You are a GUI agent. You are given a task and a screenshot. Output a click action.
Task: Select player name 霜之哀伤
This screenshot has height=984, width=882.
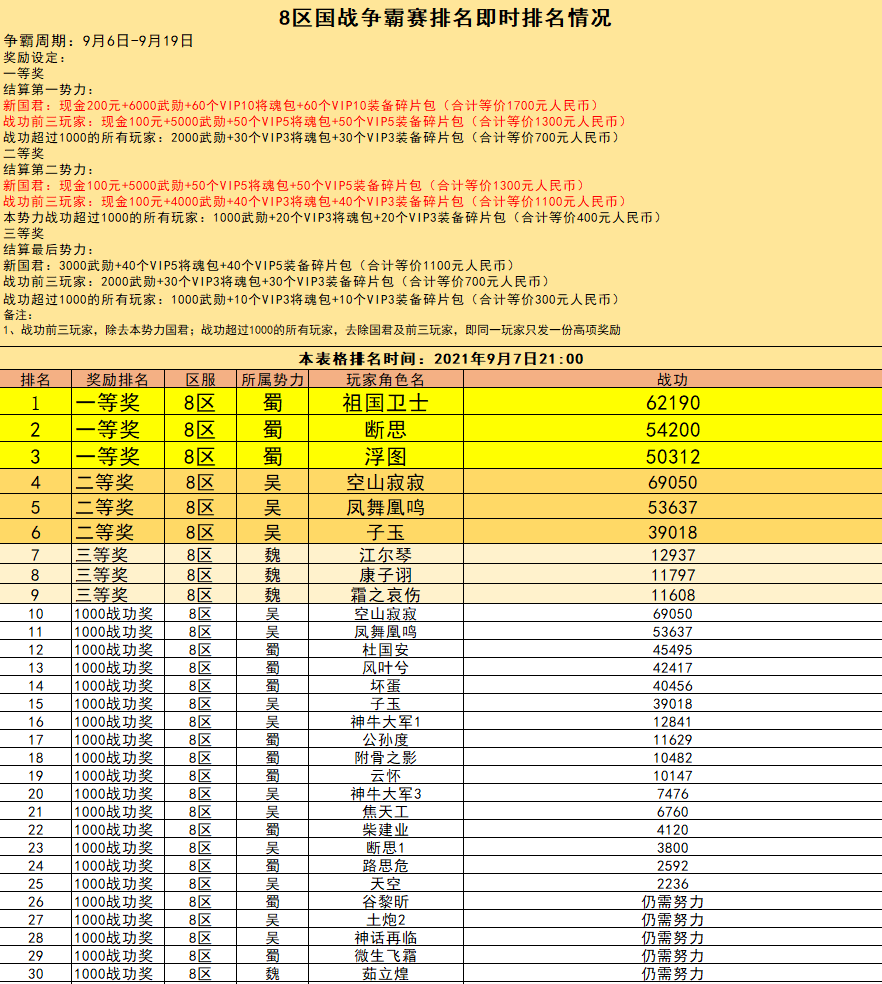[385, 595]
